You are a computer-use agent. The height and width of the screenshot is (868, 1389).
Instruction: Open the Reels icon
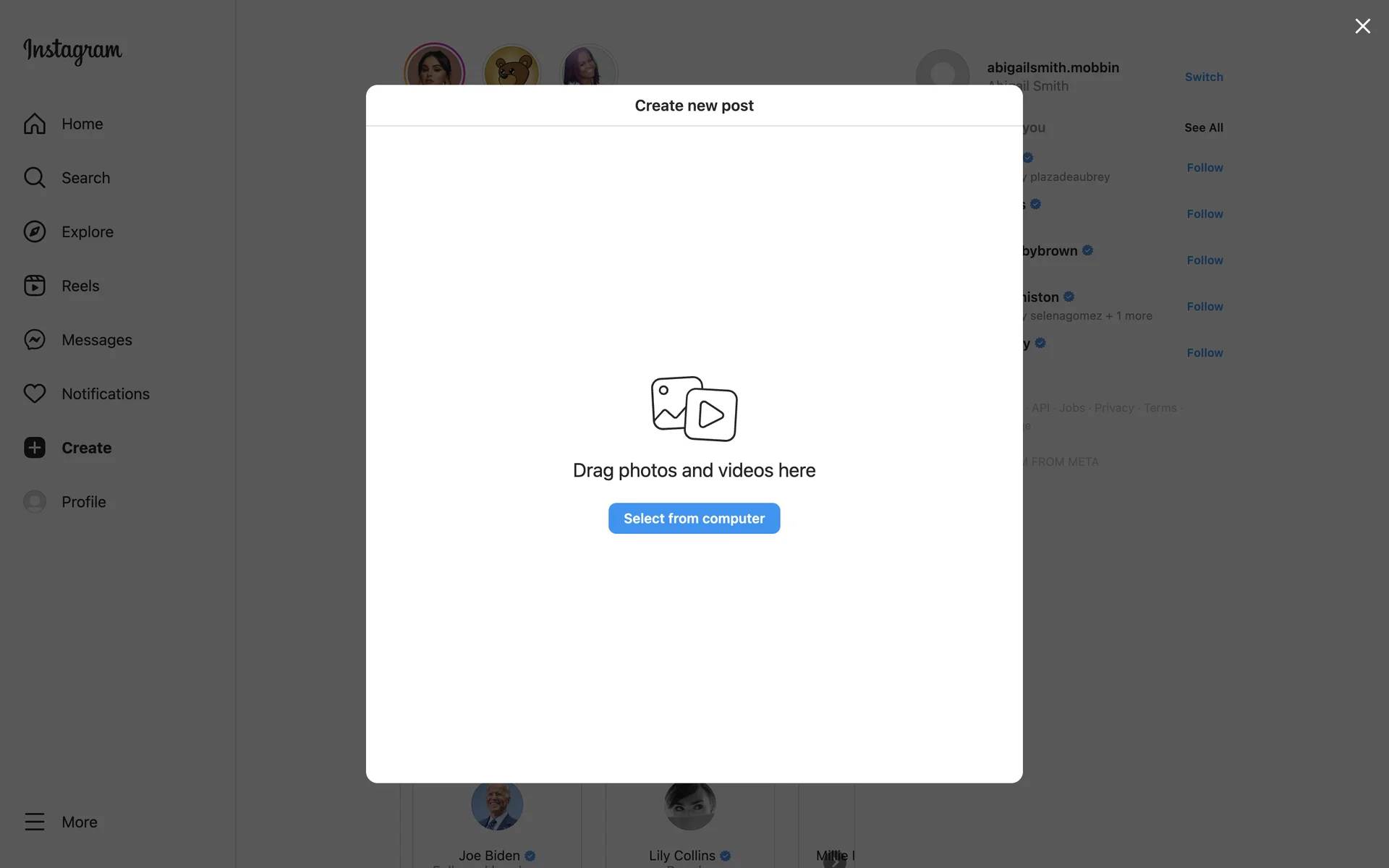click(x=34, y=286)
